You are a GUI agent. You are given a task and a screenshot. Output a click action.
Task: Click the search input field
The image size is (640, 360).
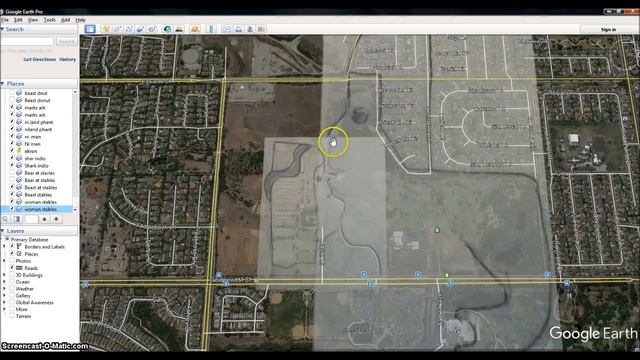tap(27, 41)
